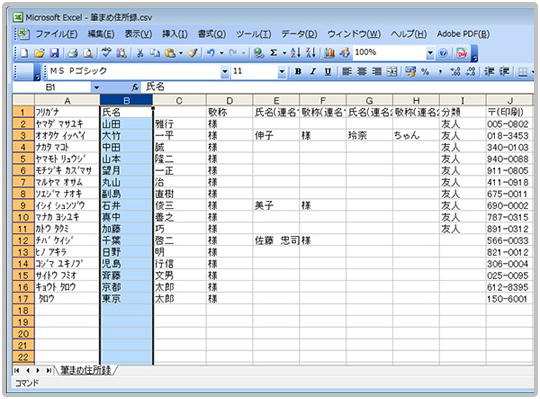Expand the font size 11 dropdown
This screenshot has width=540, height=399.
point(282,72)
